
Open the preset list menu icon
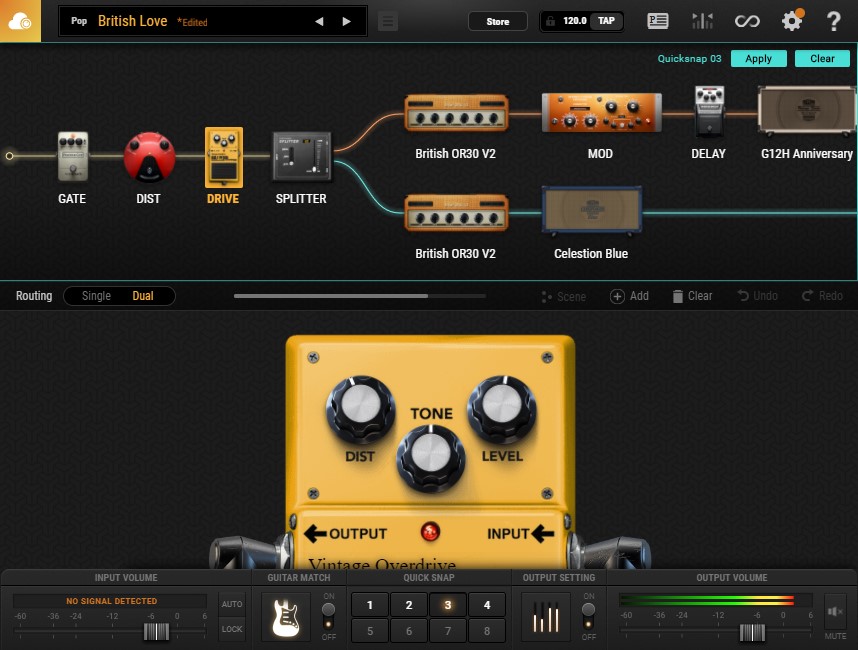(388, 22)
